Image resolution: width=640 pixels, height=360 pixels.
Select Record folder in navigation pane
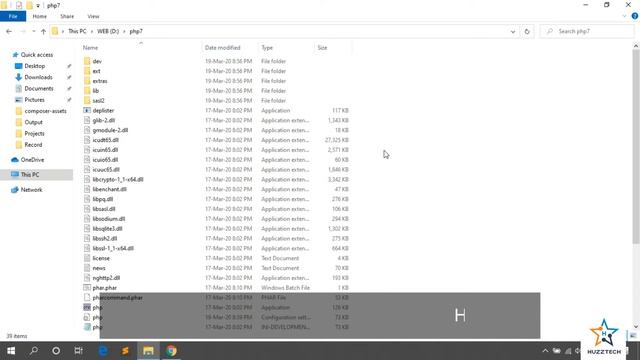coord(33,144)
